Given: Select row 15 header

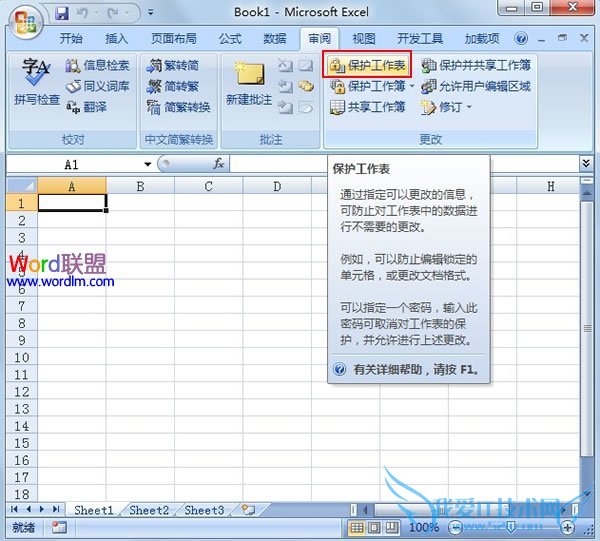Looking at the screenshot, I should [x=22, y=443].
